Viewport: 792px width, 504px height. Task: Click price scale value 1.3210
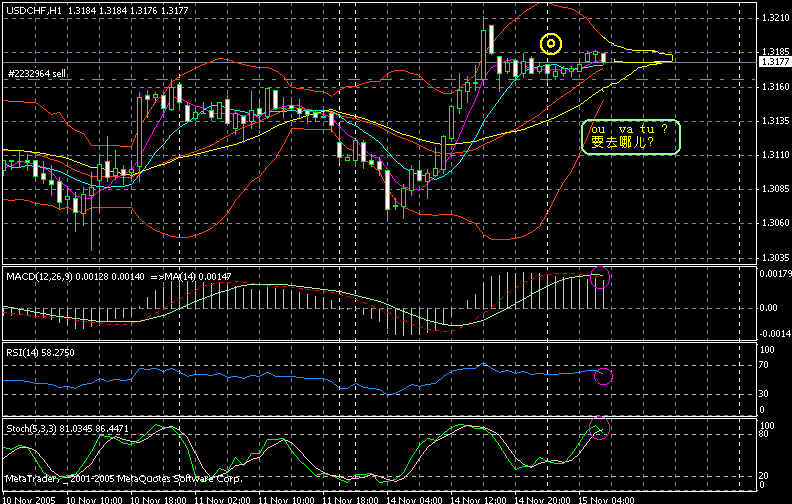coord(775,18)
